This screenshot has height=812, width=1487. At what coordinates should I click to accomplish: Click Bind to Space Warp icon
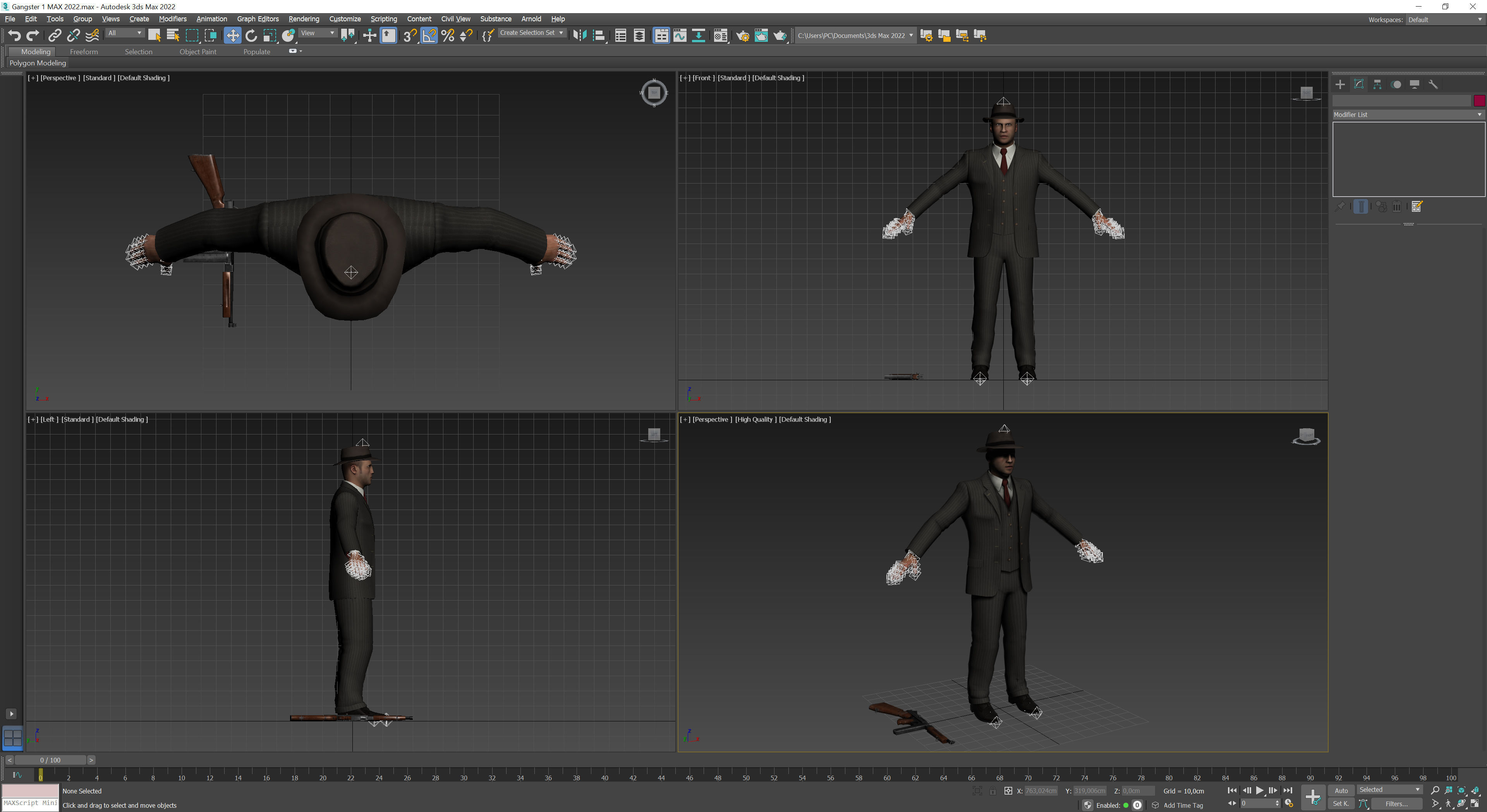point(93,36)
